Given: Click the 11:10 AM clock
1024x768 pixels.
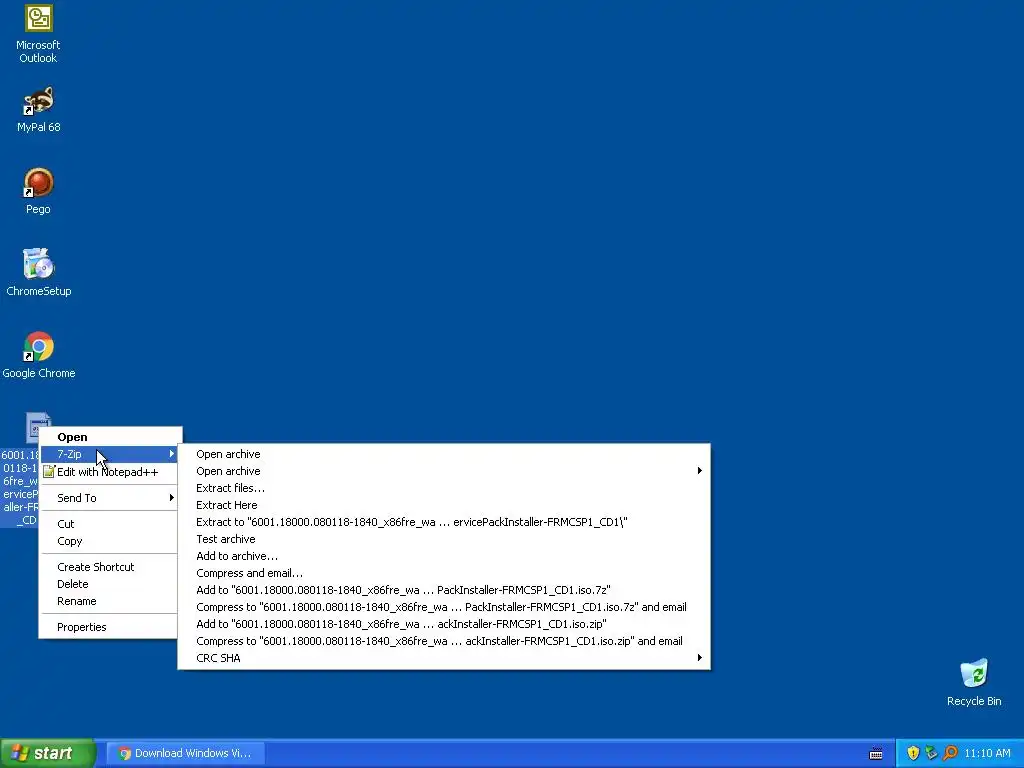Looking at the screenshot, I should [987, 753].
